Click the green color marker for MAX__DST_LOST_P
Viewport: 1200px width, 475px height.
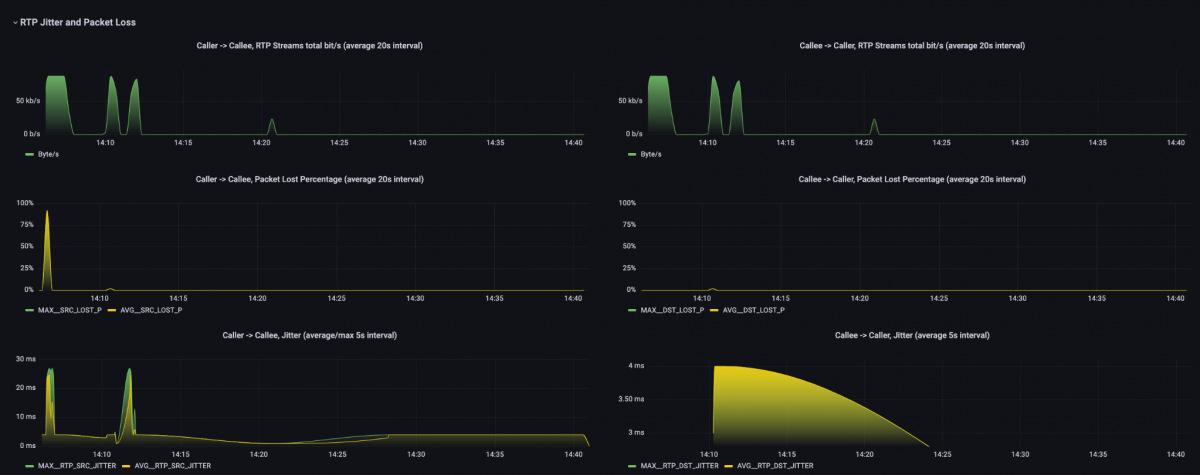(632, 310)
